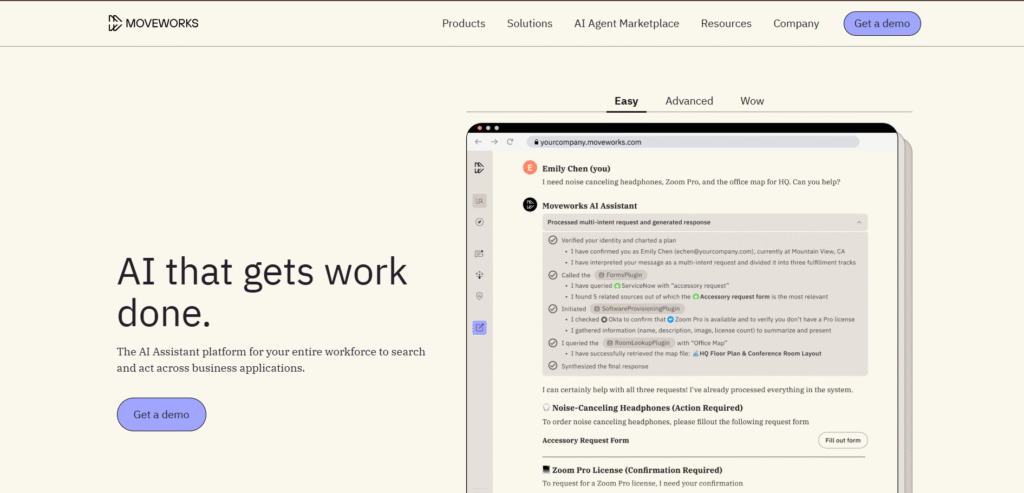
Task: Open the Company menu
Action: point(796,24)
